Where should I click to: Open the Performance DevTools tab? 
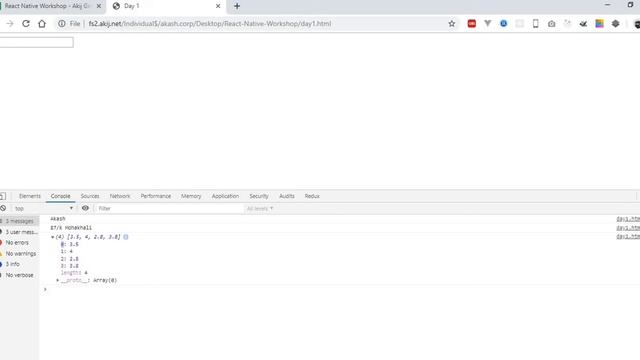point(156,196)
